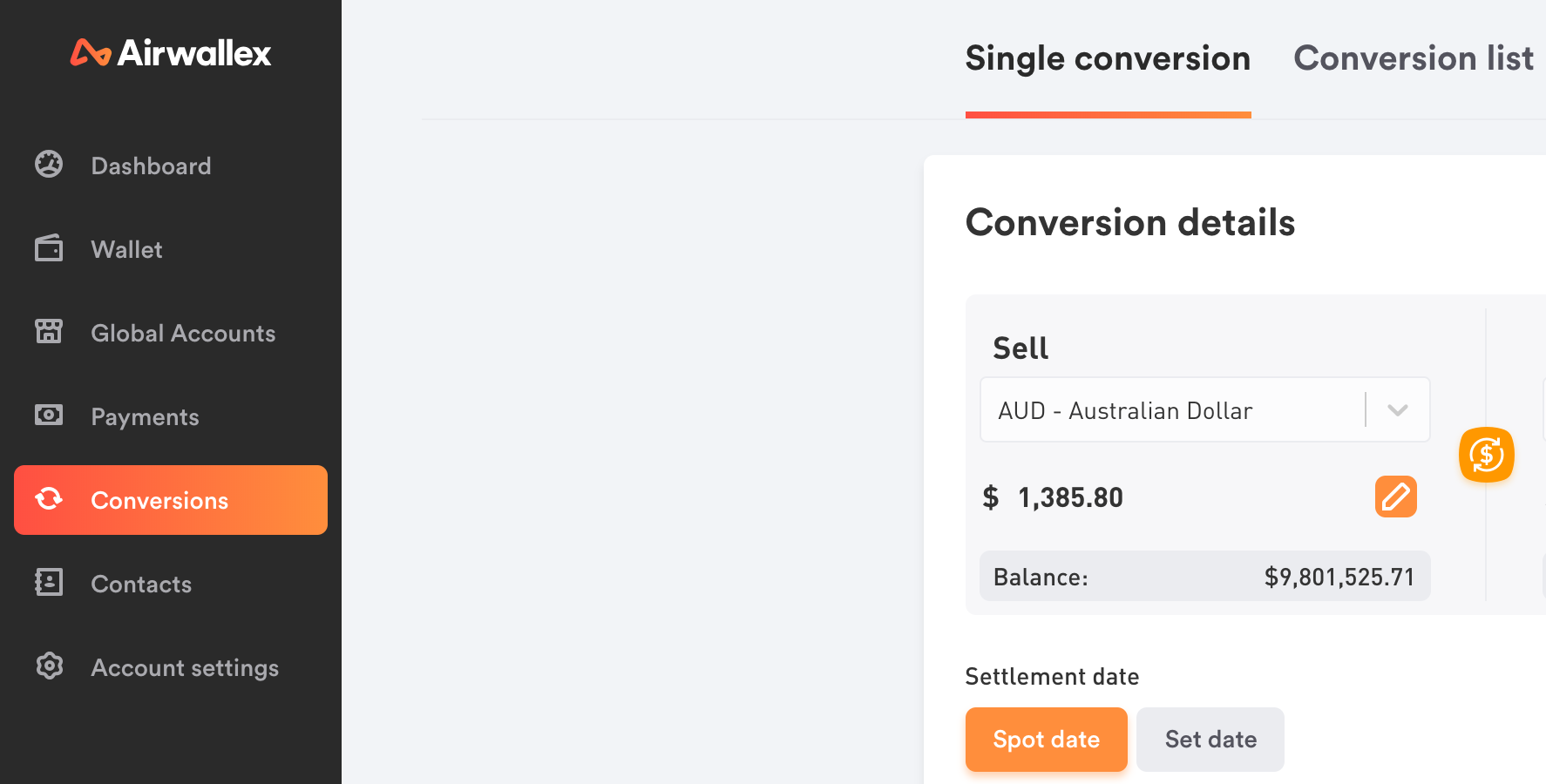Screen dimensions: 1546x784
Task: Select the Single conversion tab
Action: [1109, 58]
